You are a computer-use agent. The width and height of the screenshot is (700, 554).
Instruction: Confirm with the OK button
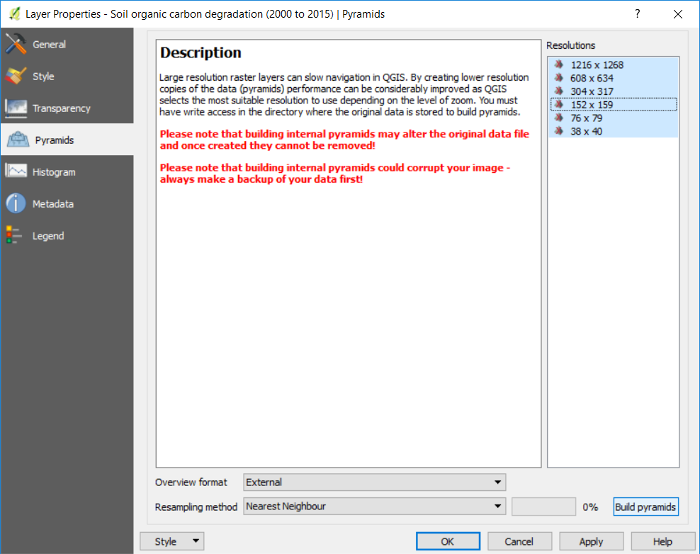[x=448, y=541]
